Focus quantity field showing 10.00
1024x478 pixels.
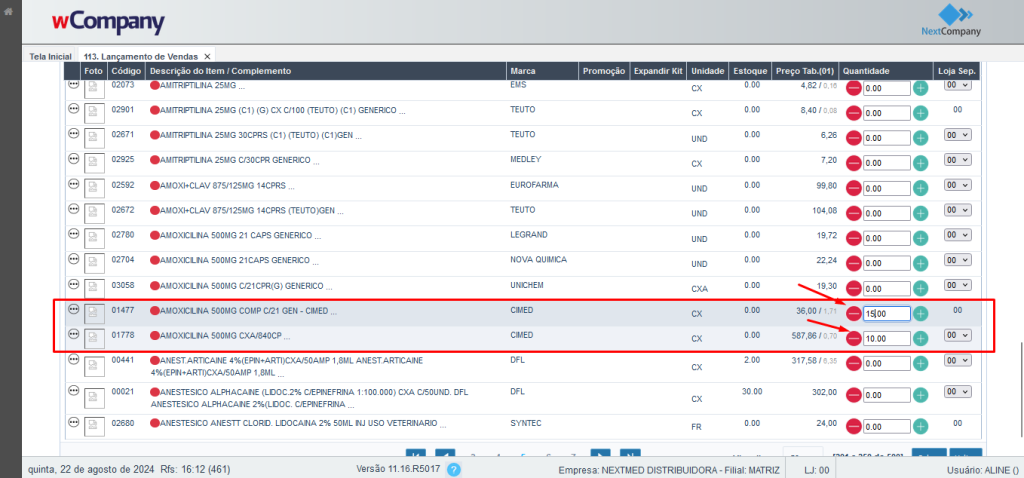point(886,338)
